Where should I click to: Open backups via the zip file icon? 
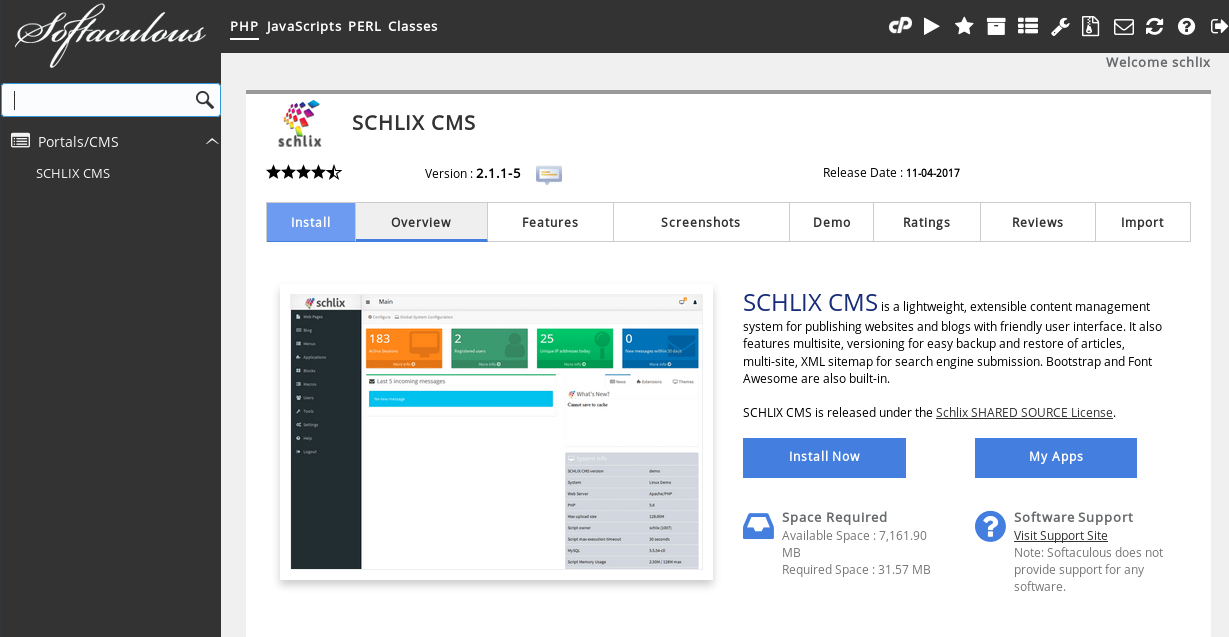click(1092, 27)
